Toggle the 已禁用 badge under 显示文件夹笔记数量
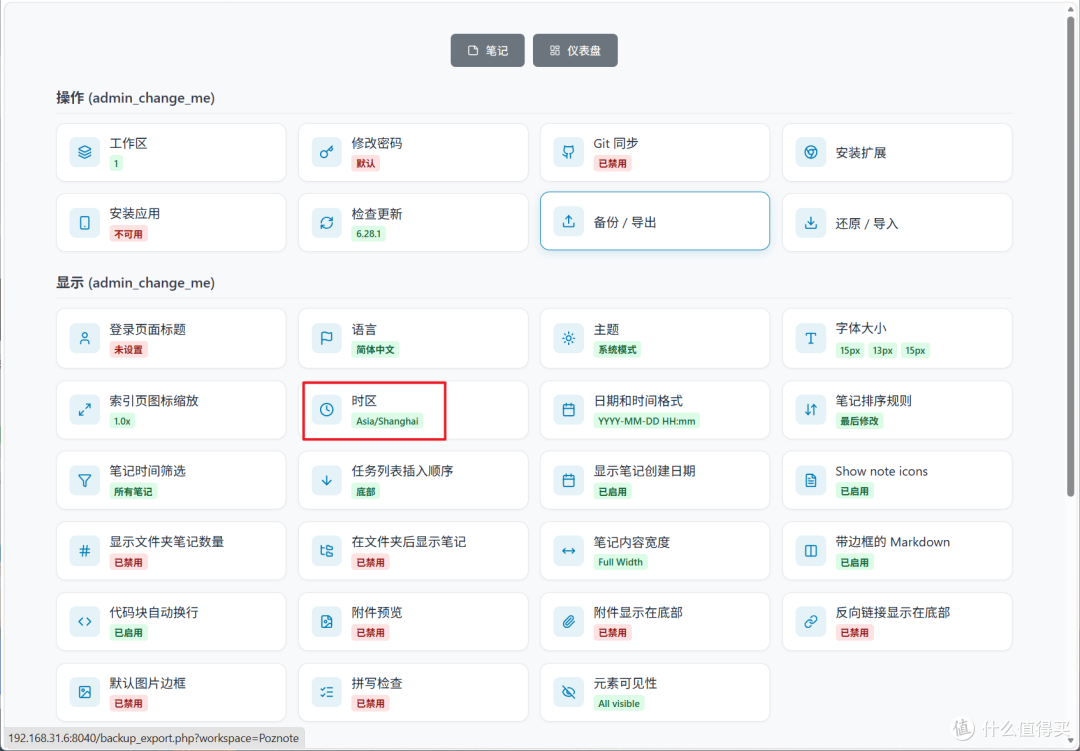Image resolution: width=1080 pixels, height=751 pixels. 129,562
